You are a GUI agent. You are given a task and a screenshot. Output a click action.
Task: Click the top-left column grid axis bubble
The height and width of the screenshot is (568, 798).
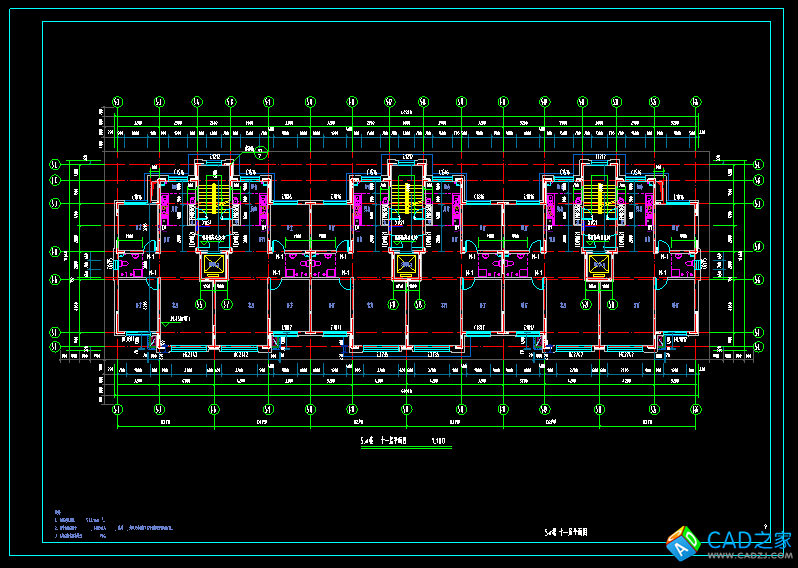click(118, 101)
